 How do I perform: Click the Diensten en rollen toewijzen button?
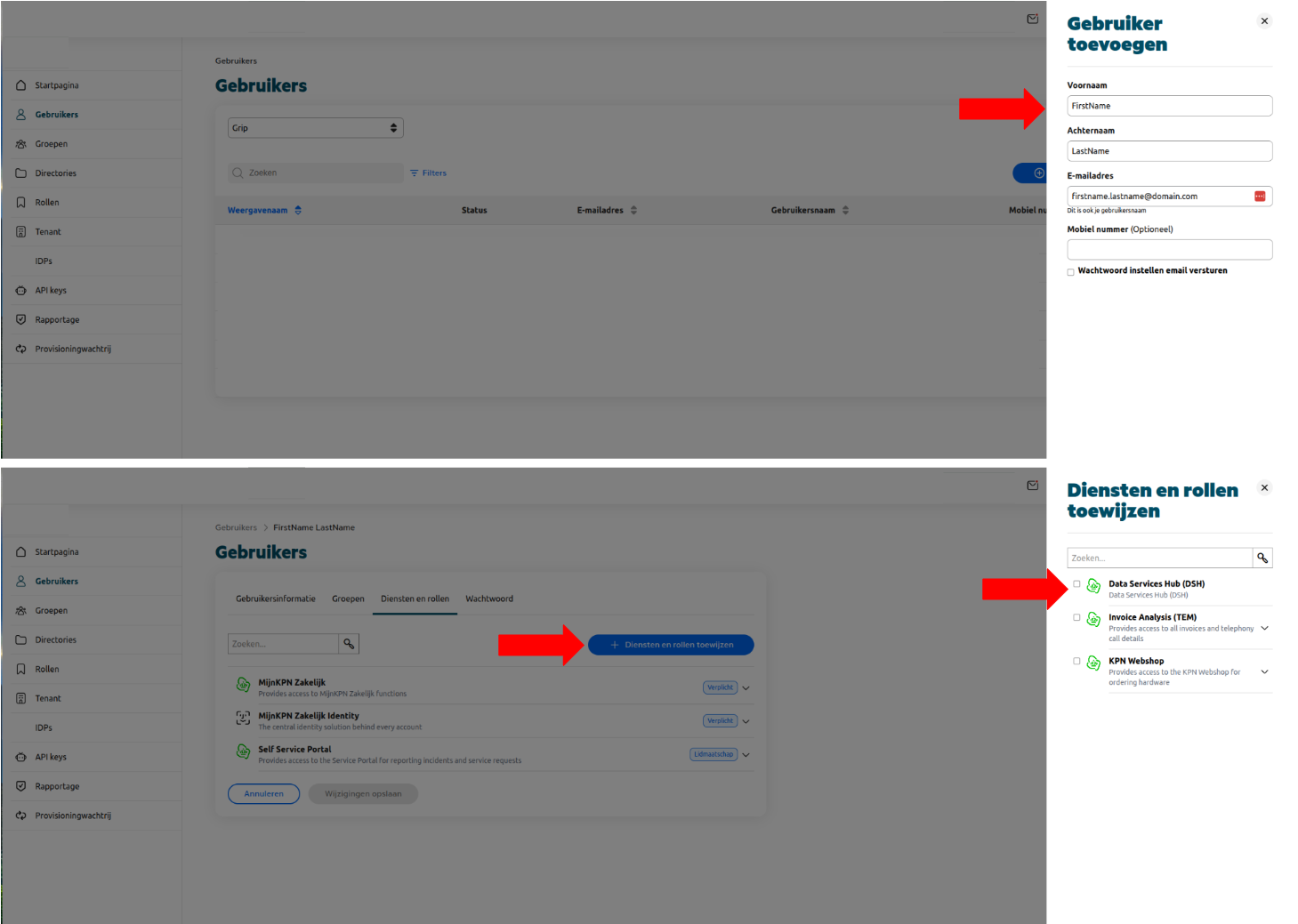(671, 645)
